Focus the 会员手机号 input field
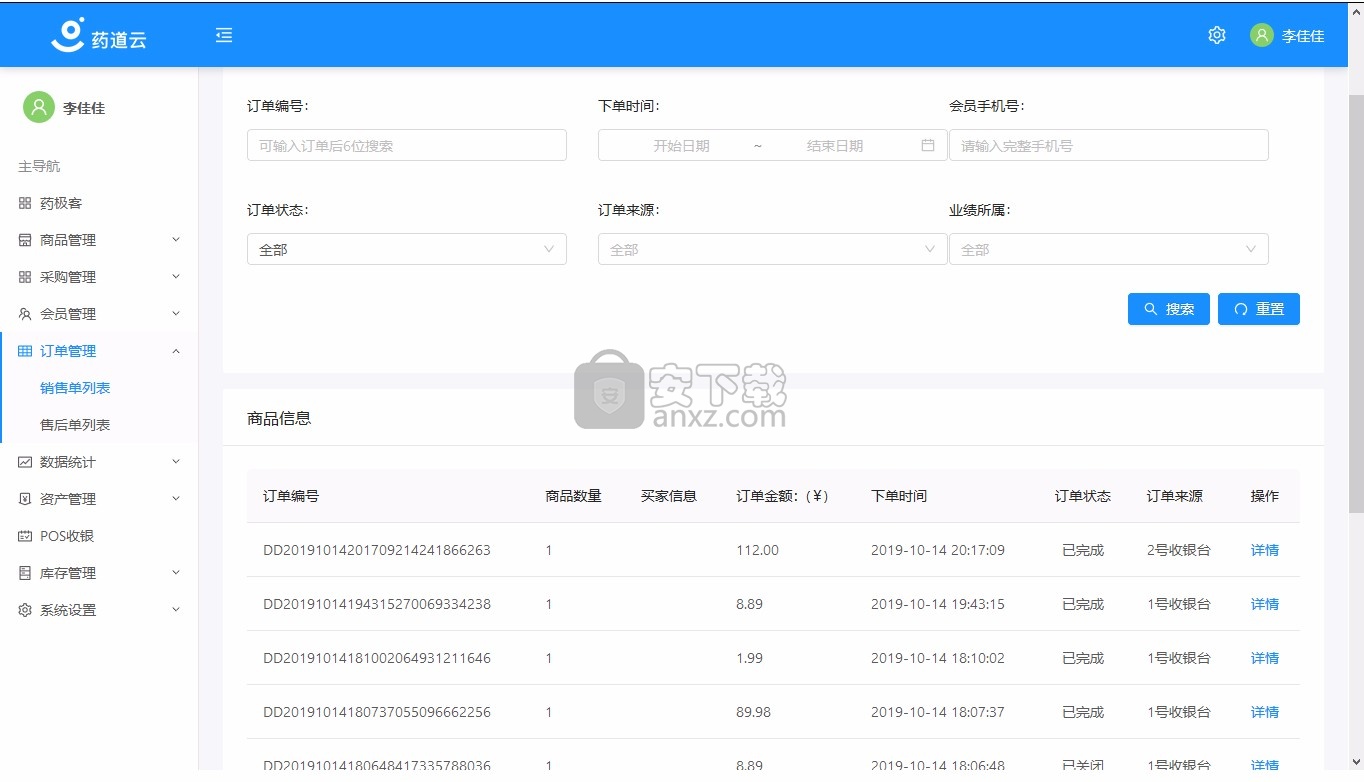1364x782 pixels. (x=1109, y=145)
